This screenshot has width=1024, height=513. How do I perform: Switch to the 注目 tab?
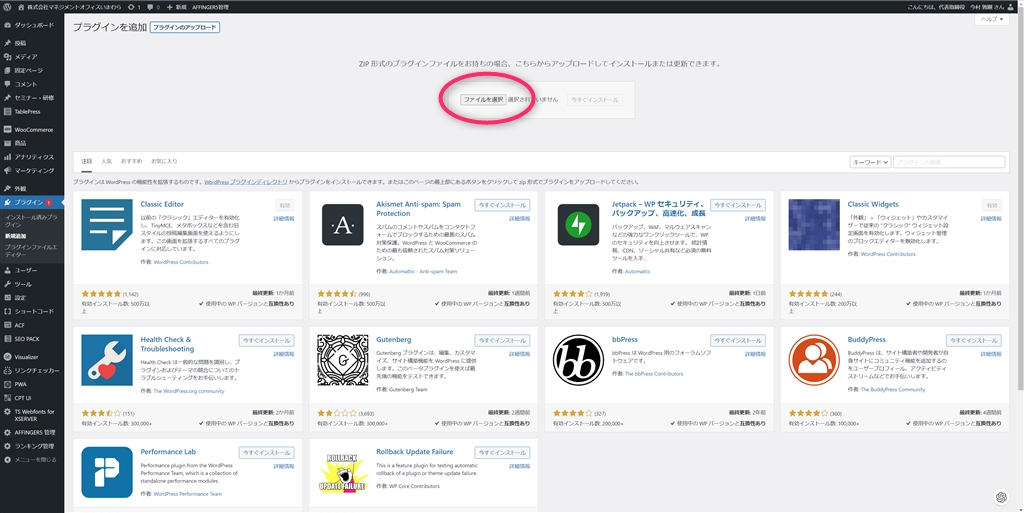click(x=86, y=161)
